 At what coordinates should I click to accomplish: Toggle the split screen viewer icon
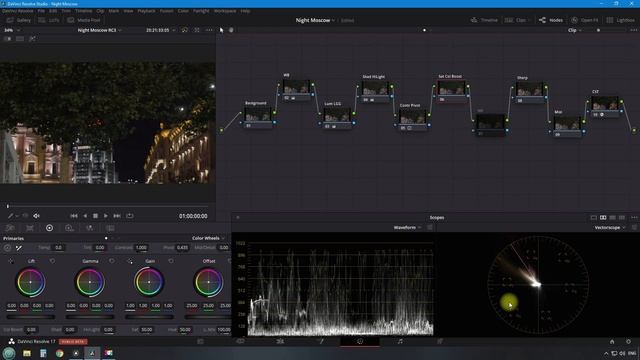click(20, 39)
